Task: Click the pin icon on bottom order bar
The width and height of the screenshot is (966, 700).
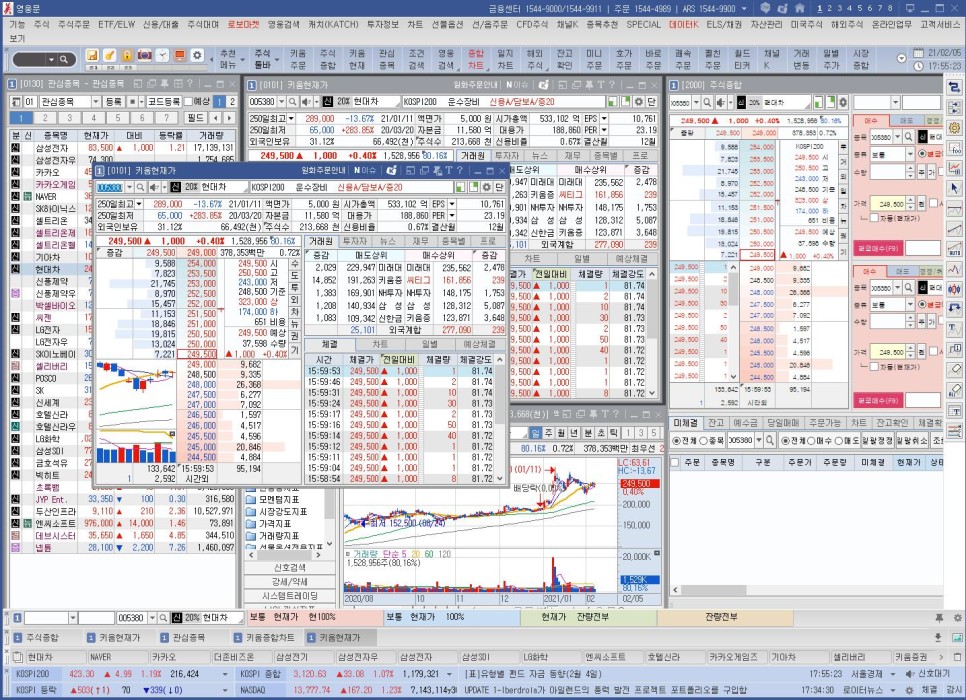Action: tap(939, 617)
